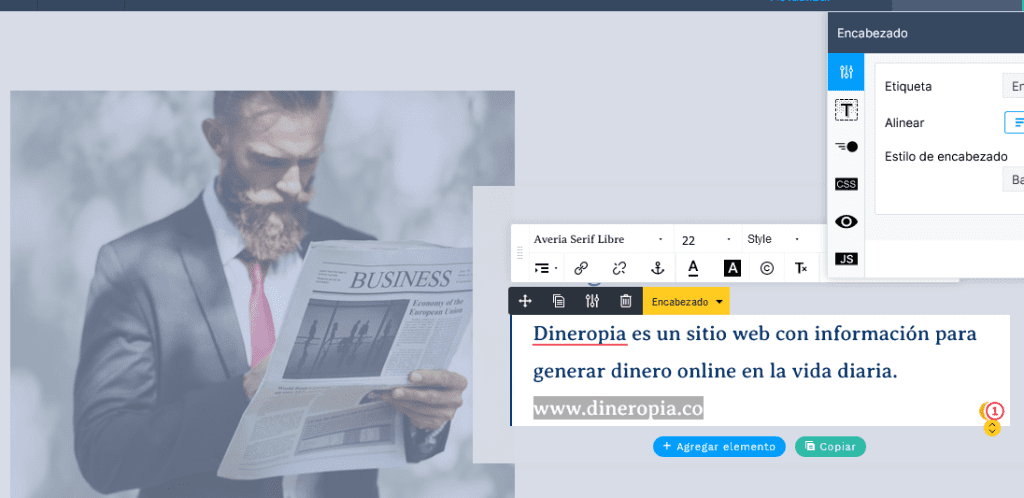This screenshot has height=498, width=1024.
Task: Clear formatting with the Tx icon
Action: click(x=801, y=268)
